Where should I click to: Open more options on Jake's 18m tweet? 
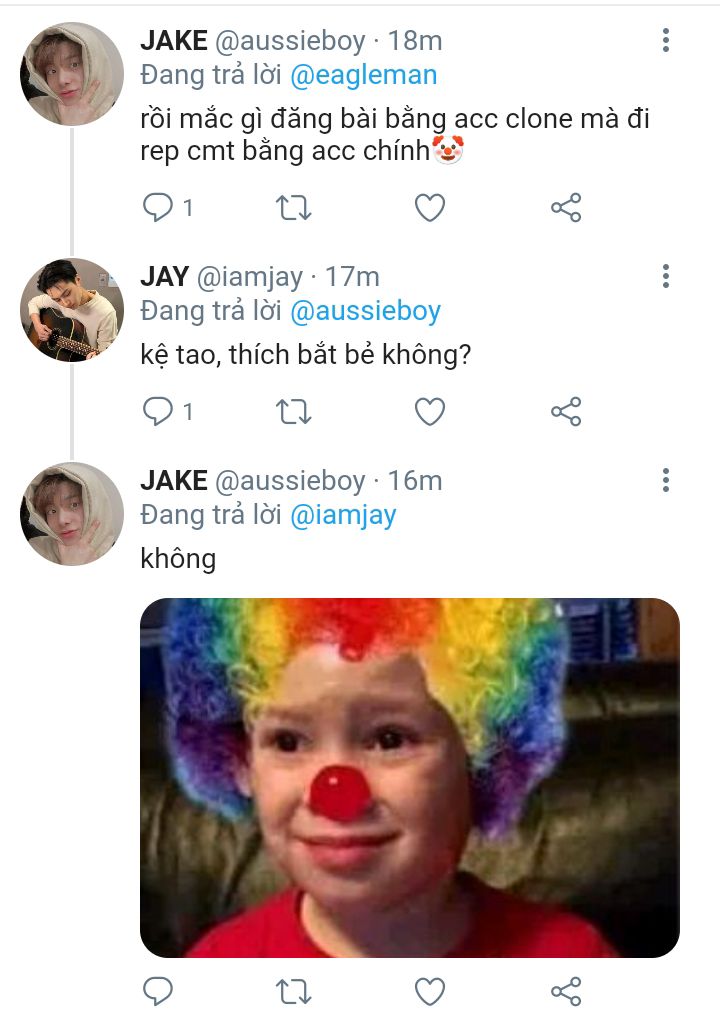pyautogui.click(x=666, y=40)
